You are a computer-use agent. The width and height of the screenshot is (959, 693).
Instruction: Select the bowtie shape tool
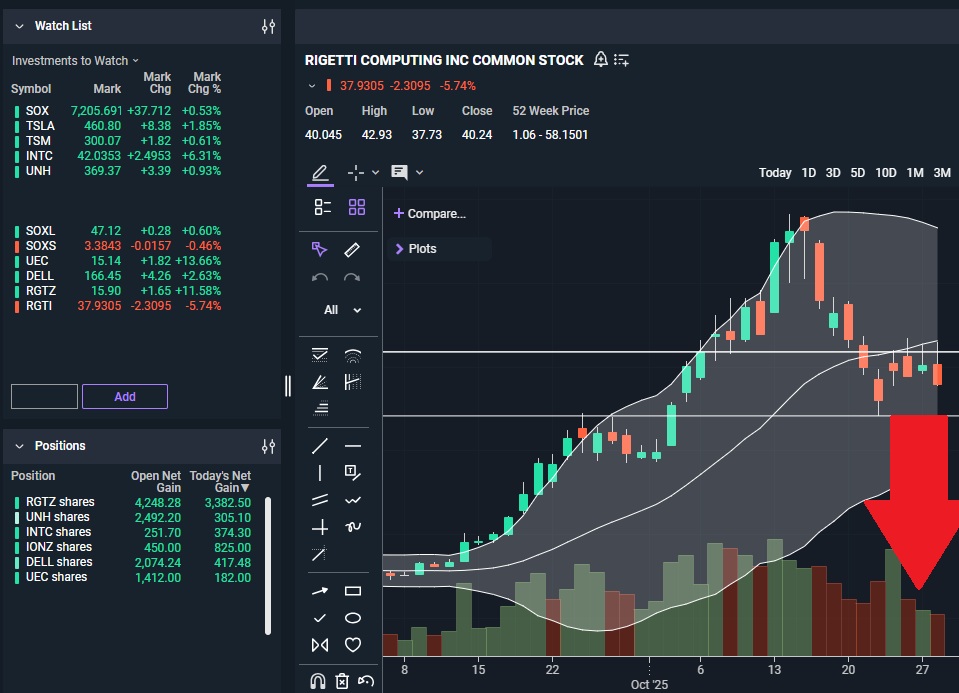click(x=320, y=645)
